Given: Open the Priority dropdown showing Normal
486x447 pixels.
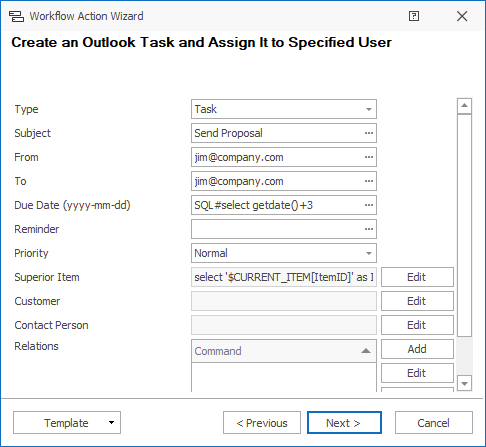Looking at the screenshot, I should pyautogui.click(x=284, y=253).
